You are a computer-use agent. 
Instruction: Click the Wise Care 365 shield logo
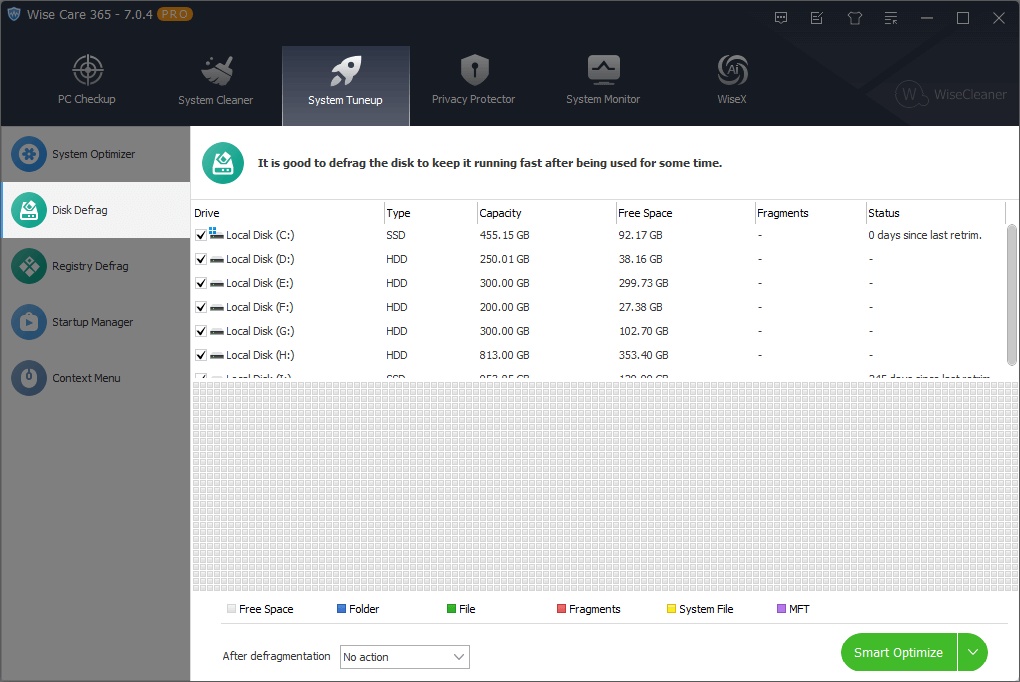(x=14, y=14)
